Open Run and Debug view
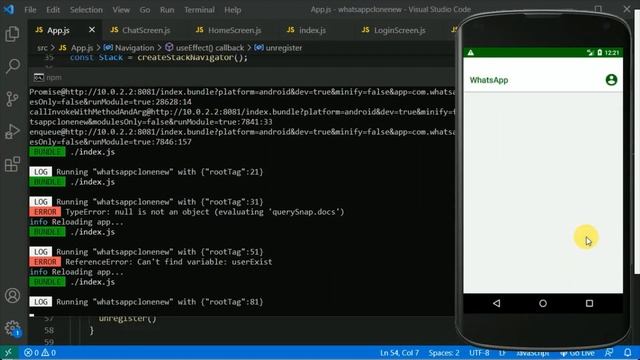 pos(12,131)
